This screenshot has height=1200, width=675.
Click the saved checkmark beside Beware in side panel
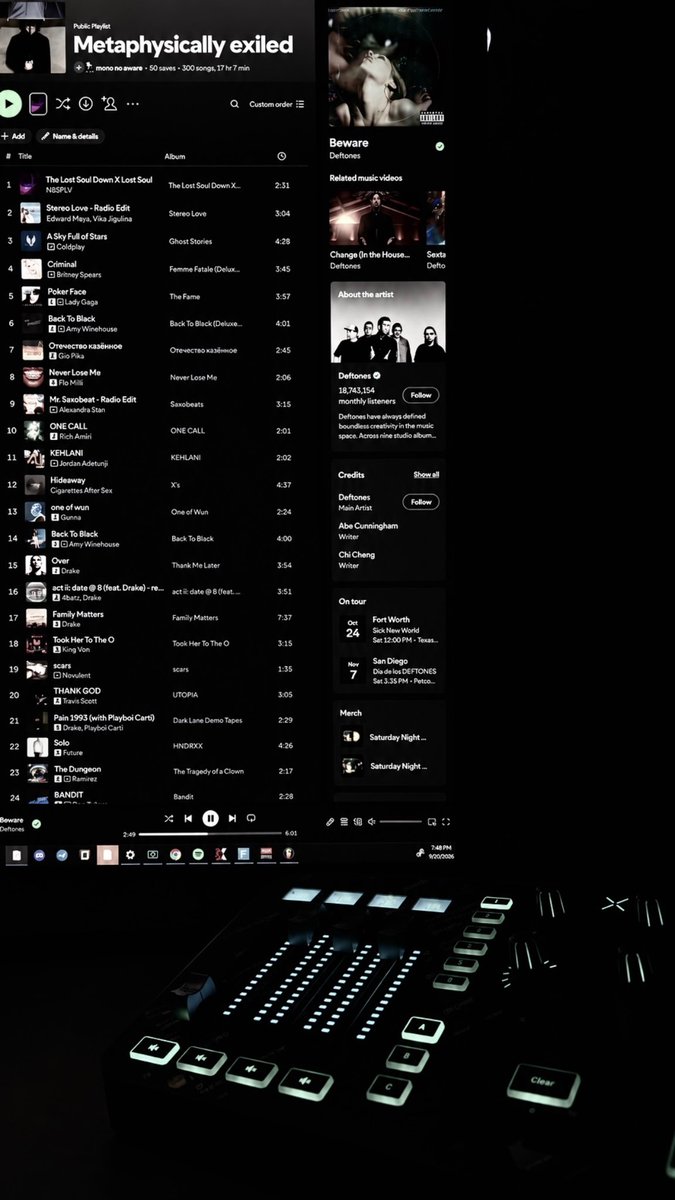tap(439, 146)
